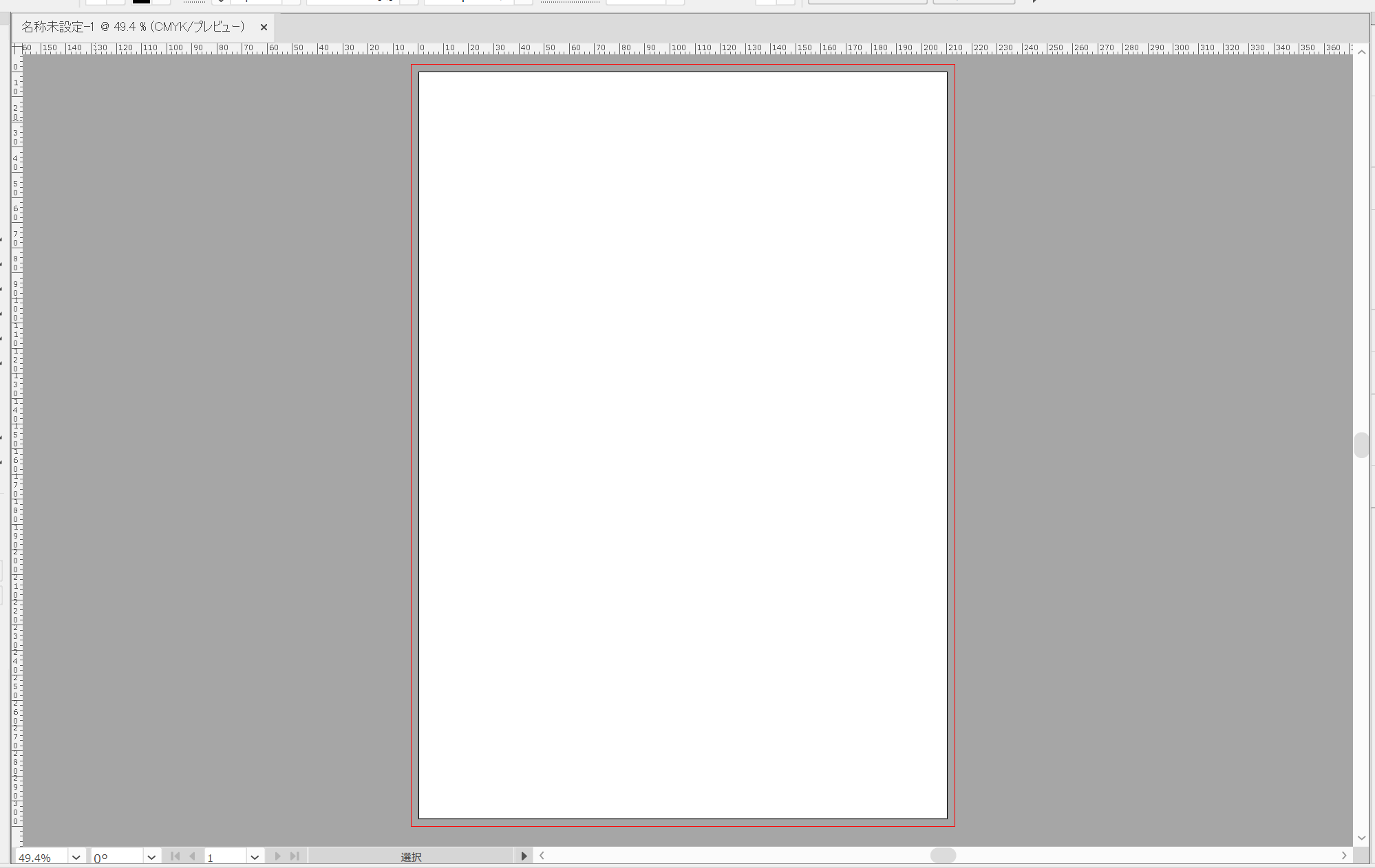Viewport: 1375px width, 868px height.
Task: Go to previous artboard
Action: [x=193, y=856]
